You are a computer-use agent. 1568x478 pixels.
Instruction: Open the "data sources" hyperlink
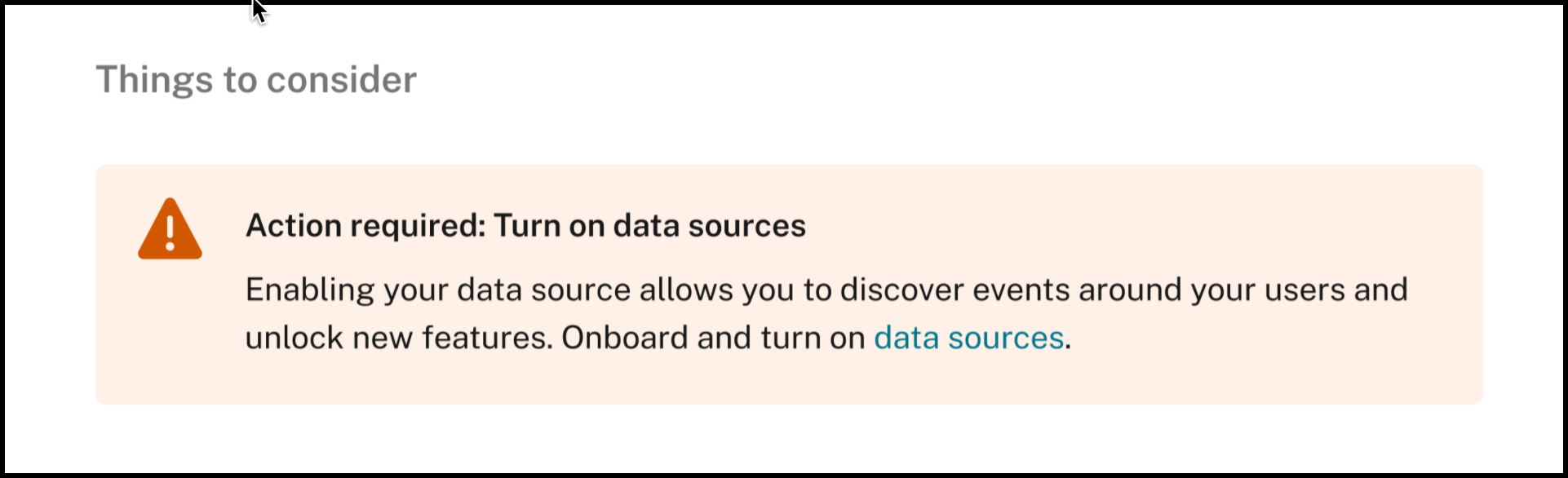[968, 338]
